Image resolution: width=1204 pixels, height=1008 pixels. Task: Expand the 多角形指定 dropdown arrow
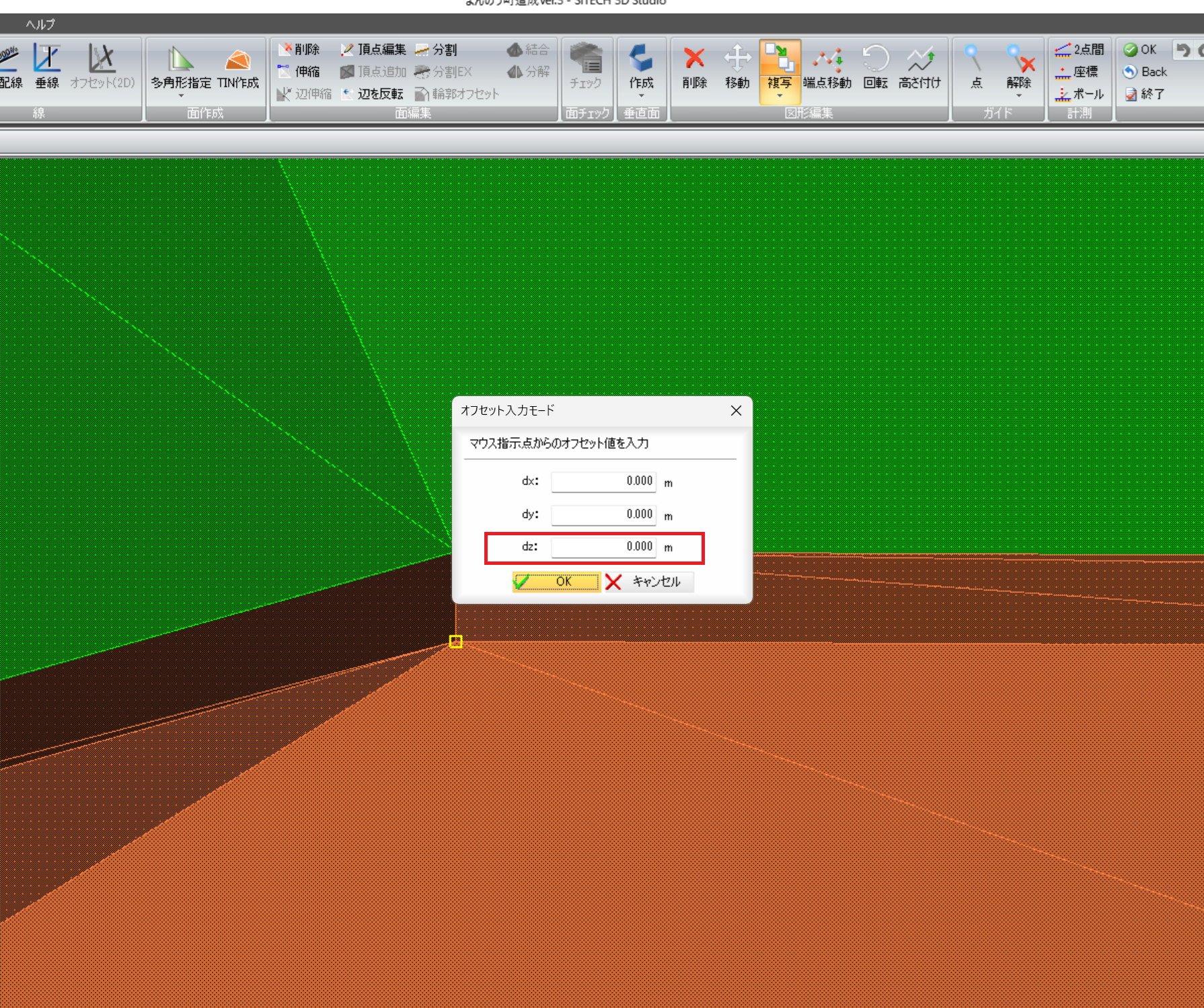180,96
